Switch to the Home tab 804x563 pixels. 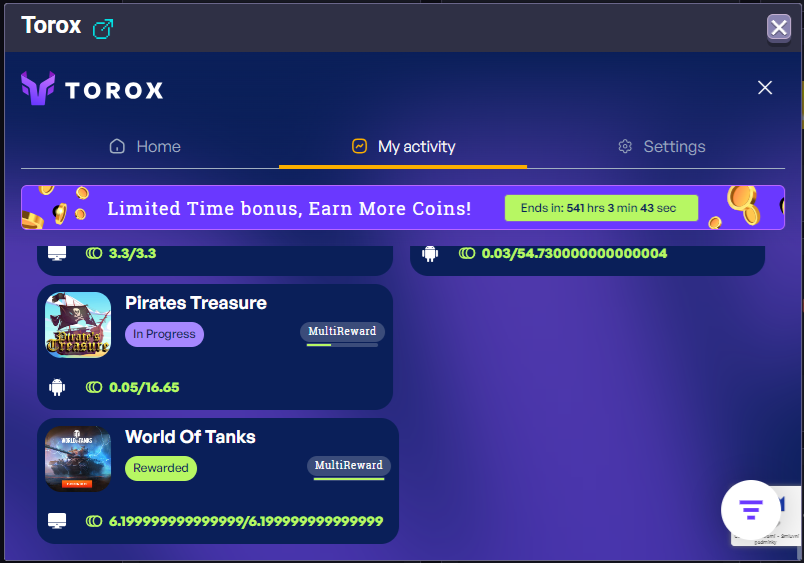(x=145, y=147)
